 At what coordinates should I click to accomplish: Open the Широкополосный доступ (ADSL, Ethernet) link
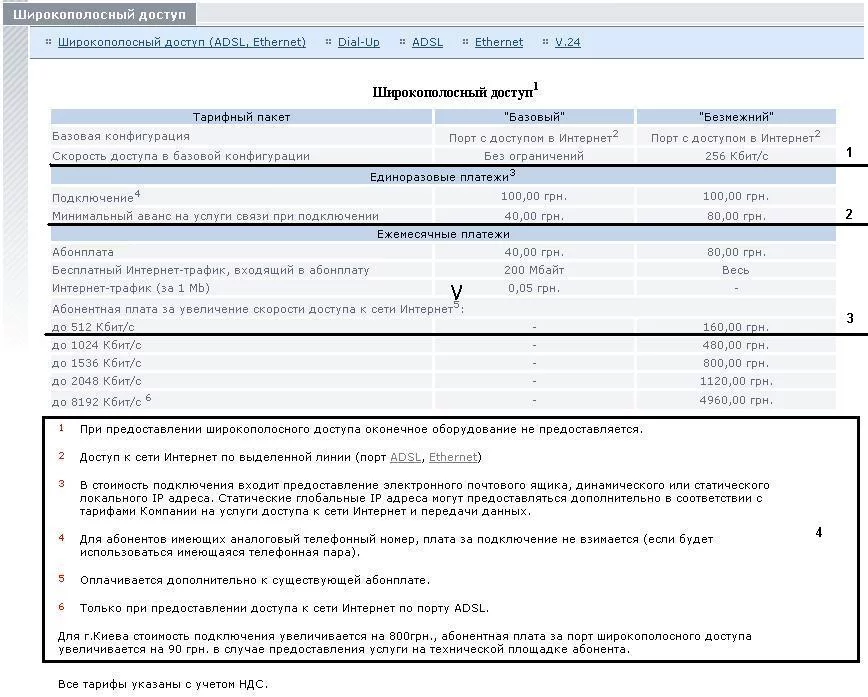coord(182,42)
